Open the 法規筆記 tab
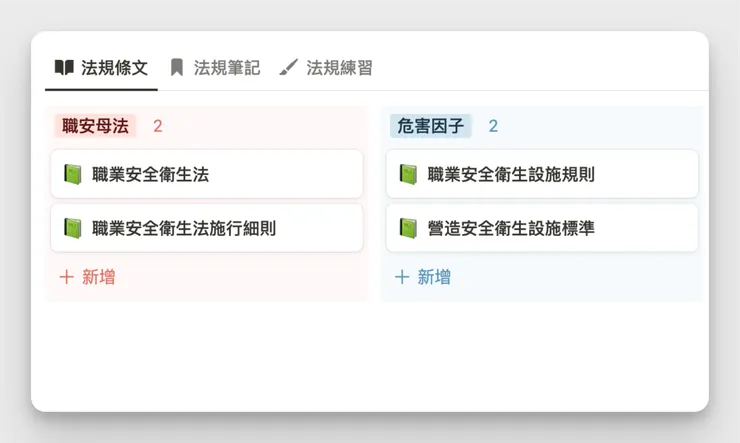 coord(215,68)
